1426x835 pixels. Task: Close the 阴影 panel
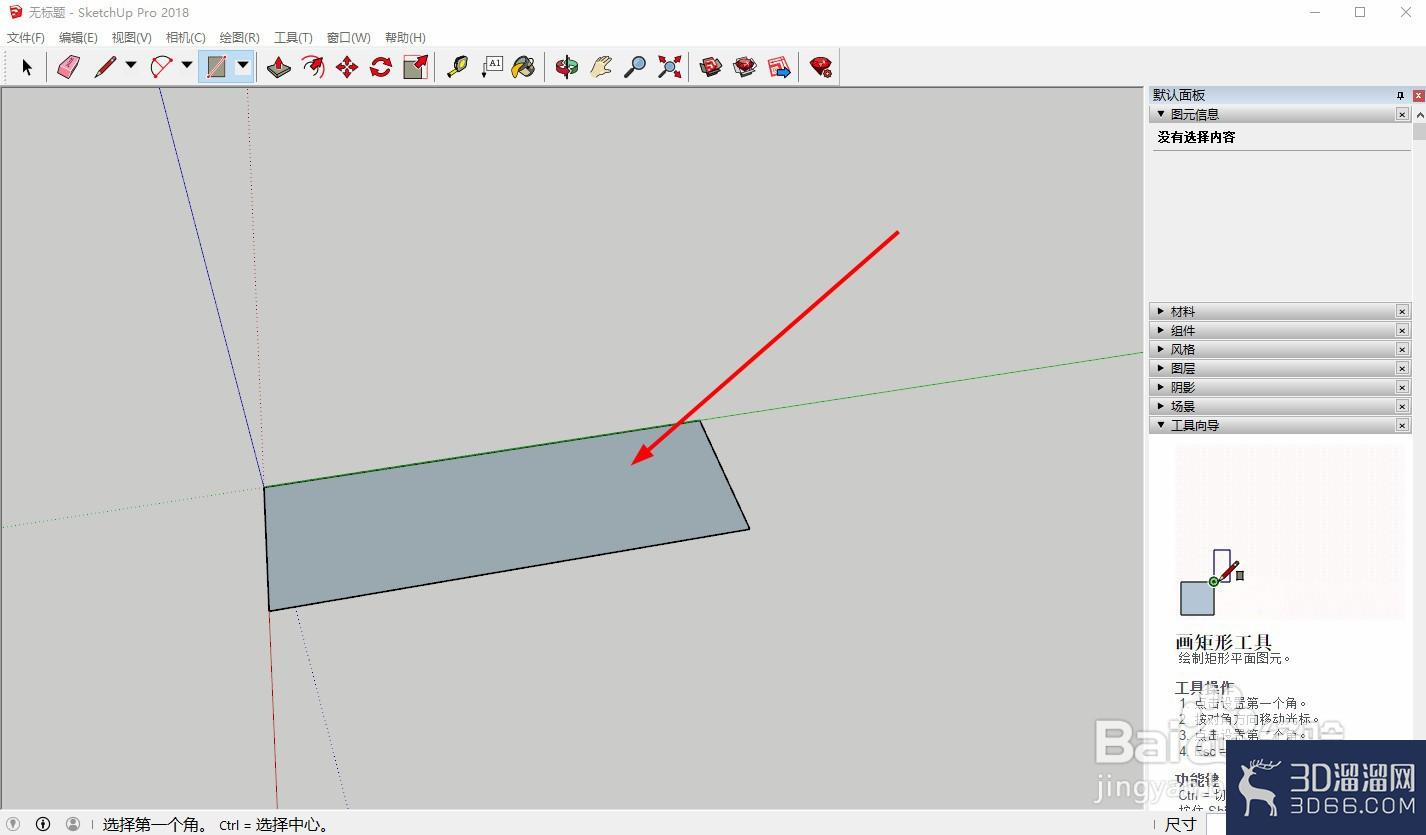(1402, 387)
